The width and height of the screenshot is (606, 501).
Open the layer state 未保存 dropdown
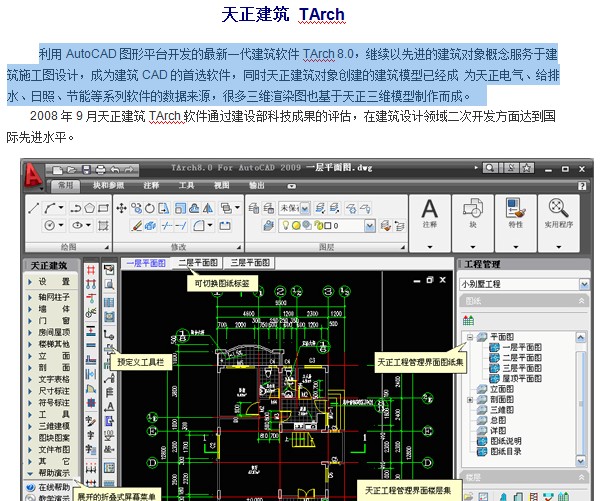click(305, 208)
